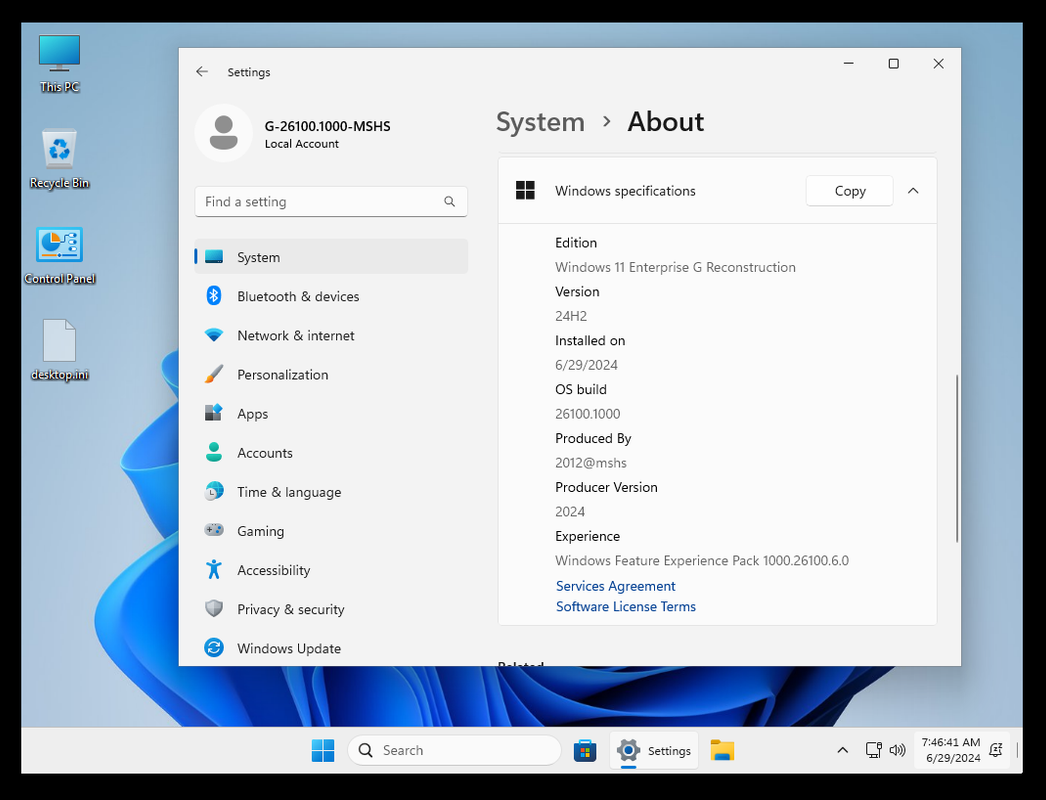Image resolution: width=1046 pixels, height=800 pixels.
Task: Select the edition value Windows 11 Enterprise G Reconstruction
Action: click(x=675, y=268)
